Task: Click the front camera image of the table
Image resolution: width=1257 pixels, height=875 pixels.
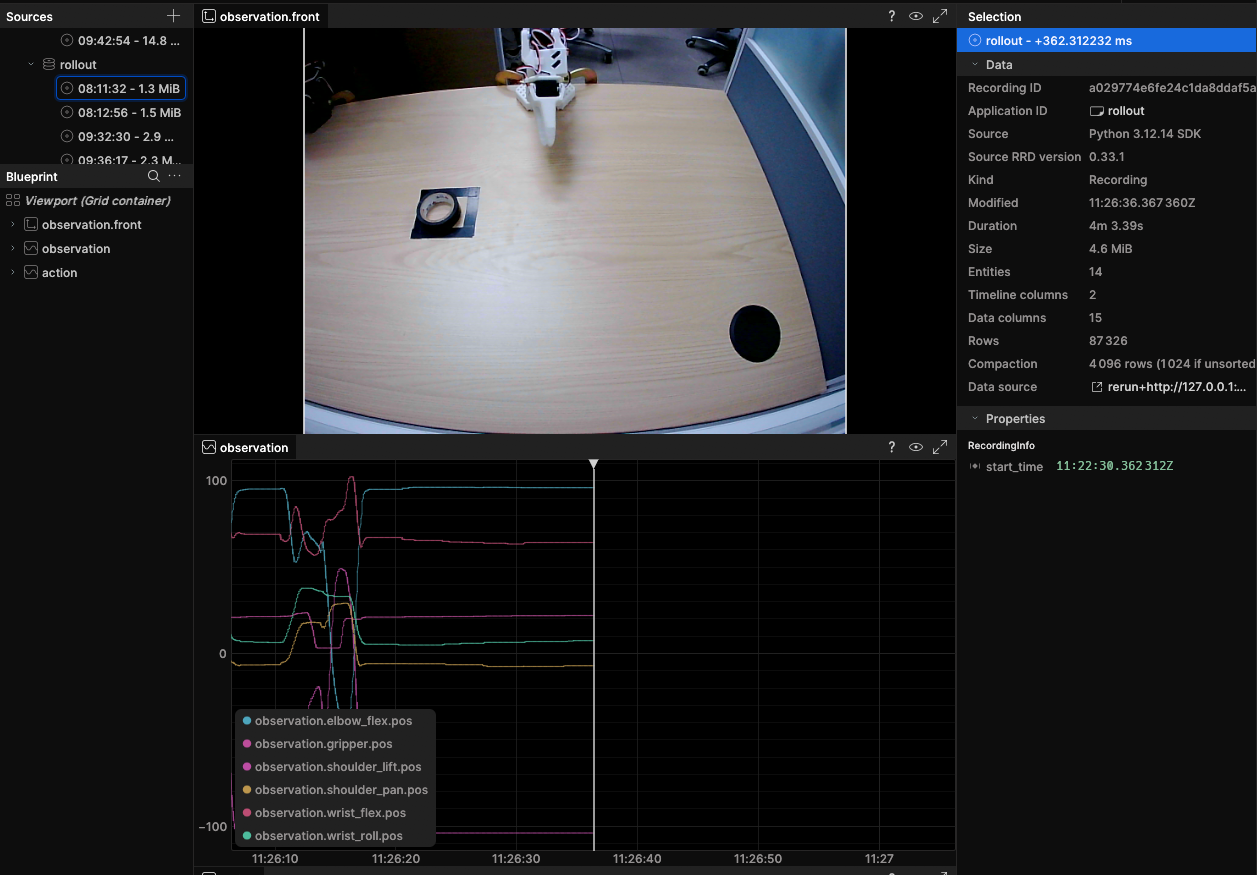Action: [575, 230]
